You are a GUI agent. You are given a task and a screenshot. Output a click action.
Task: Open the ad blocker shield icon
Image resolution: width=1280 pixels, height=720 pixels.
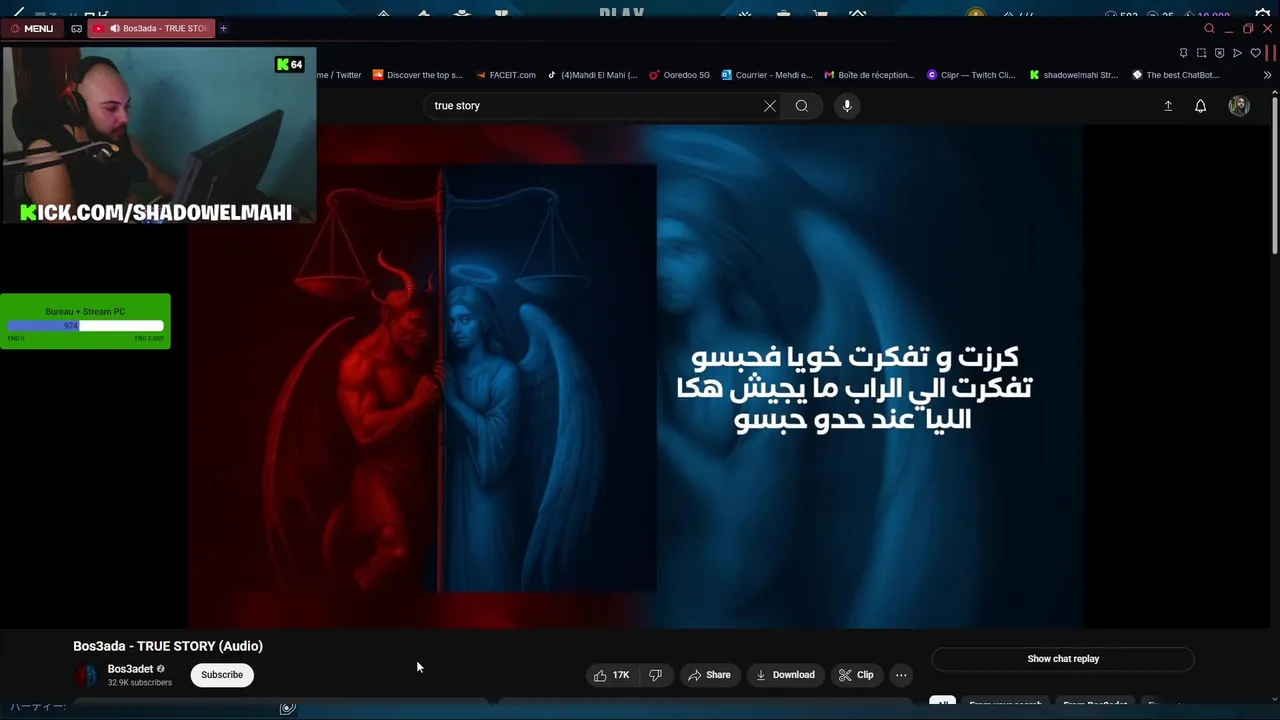pyautogui.click(x=1219, y=53)
